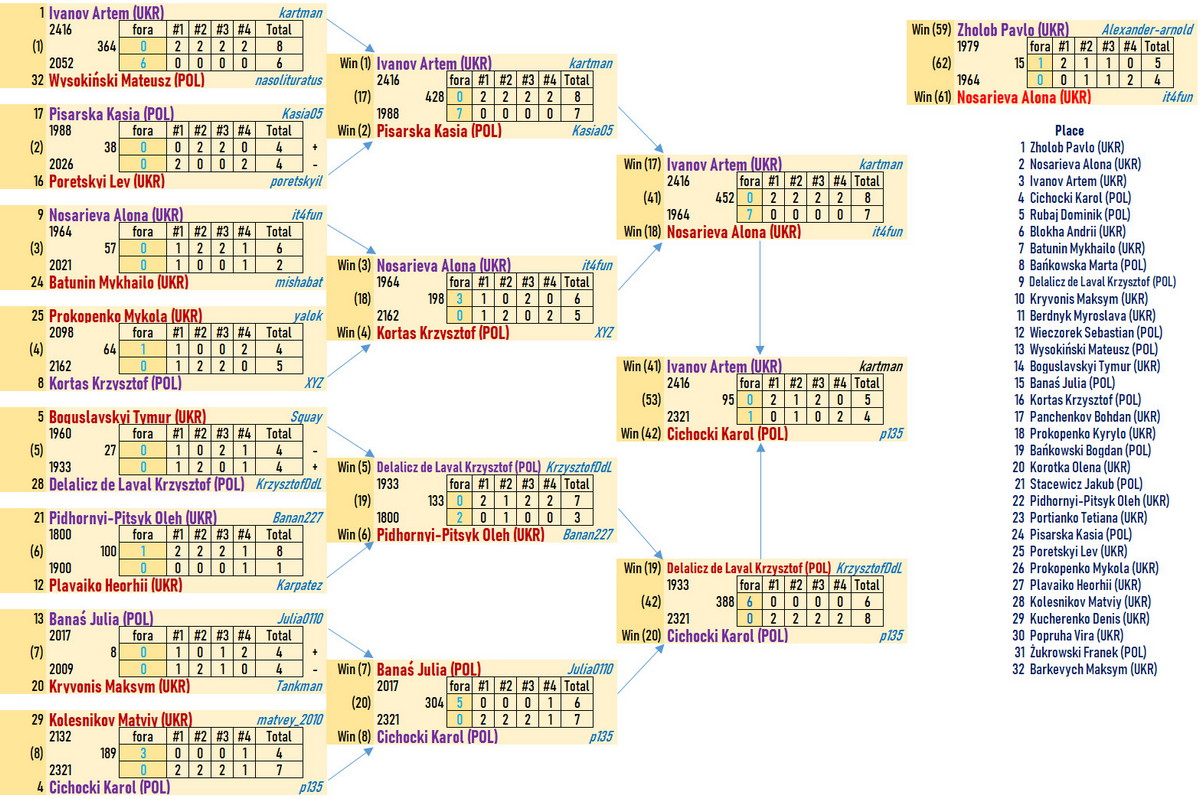The image size is (1200, 799).
Task: Select the Tankman nickname
Action: click(299, 686)
